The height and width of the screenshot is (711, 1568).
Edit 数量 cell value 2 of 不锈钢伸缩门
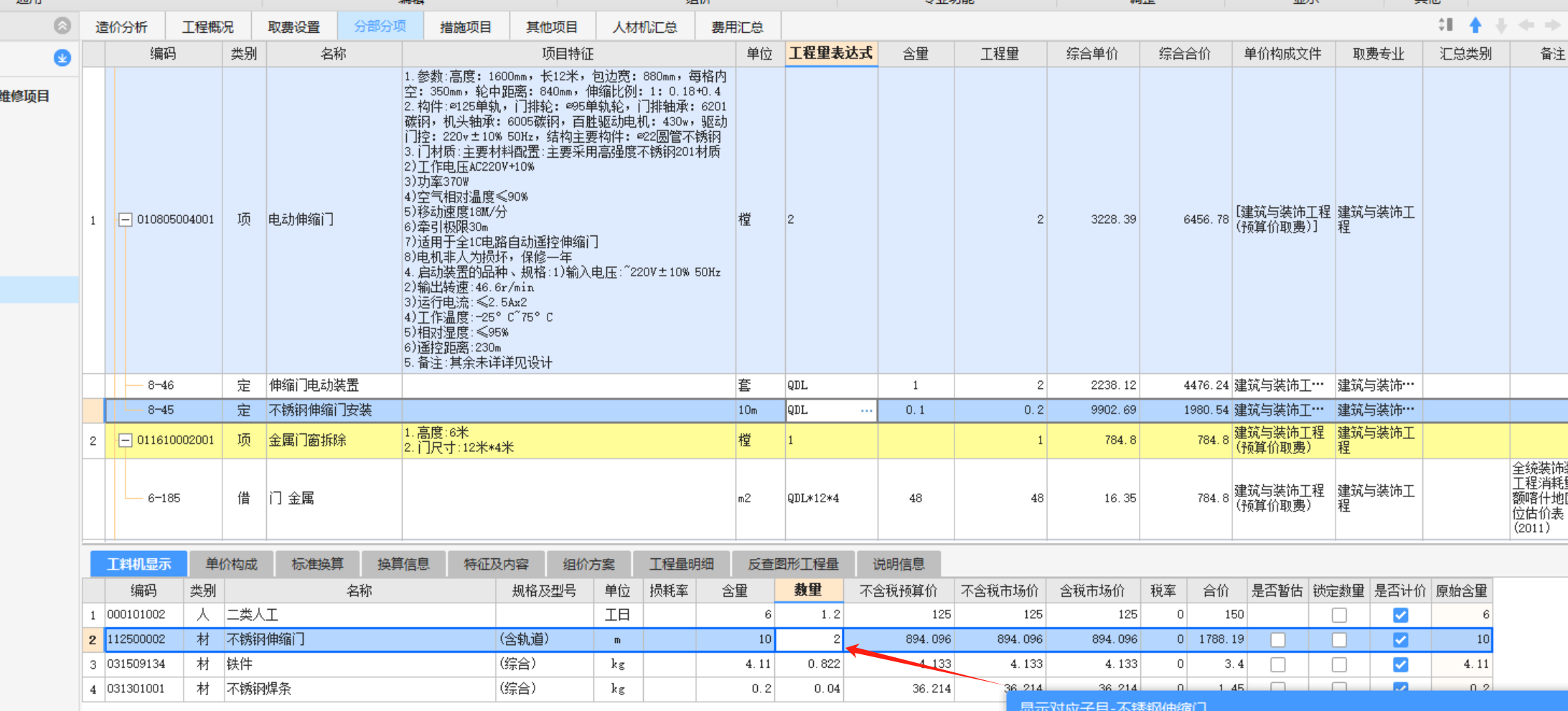[x=809, y=639]
